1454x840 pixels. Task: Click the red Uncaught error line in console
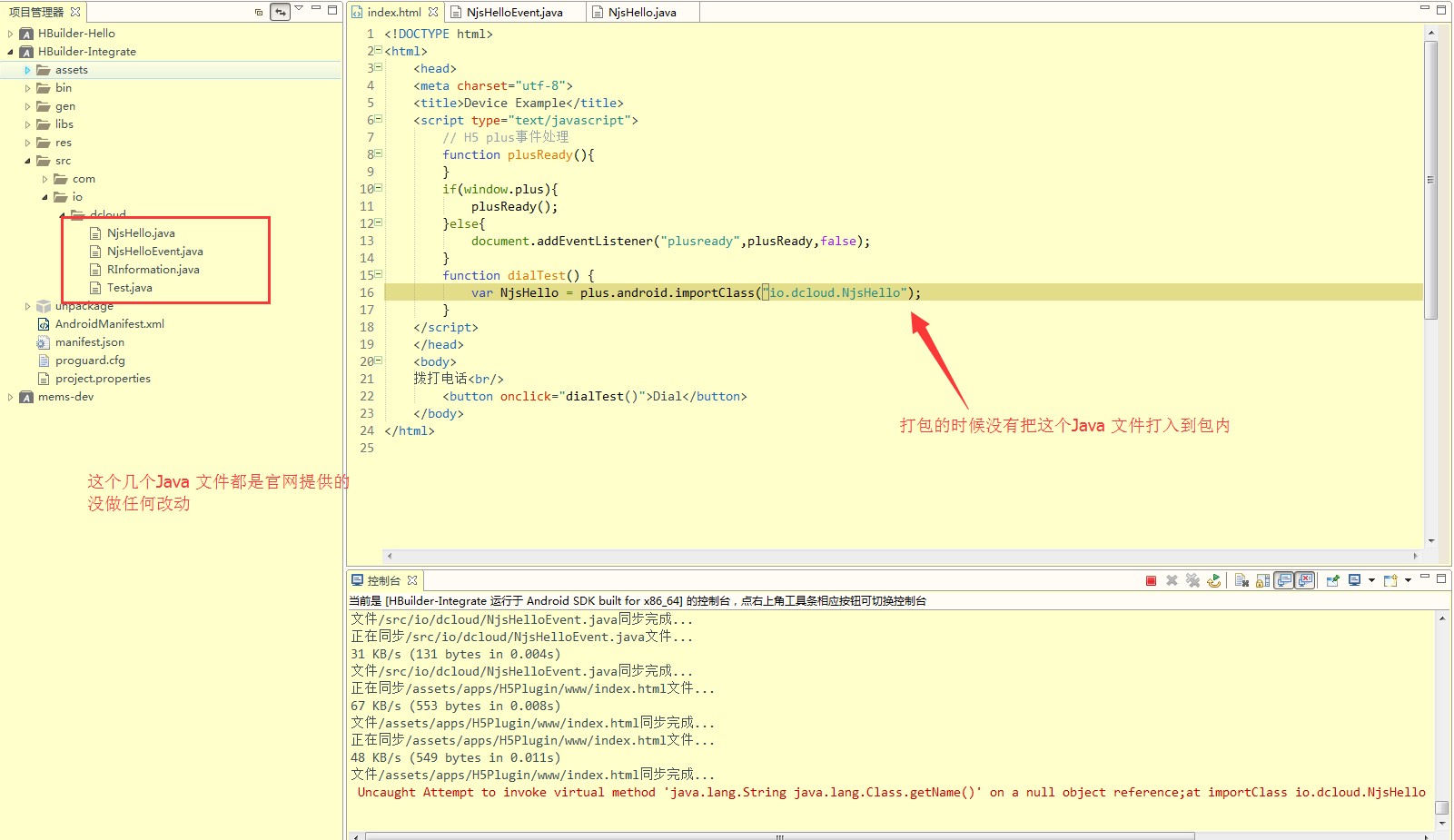click(x=891, y=793)
